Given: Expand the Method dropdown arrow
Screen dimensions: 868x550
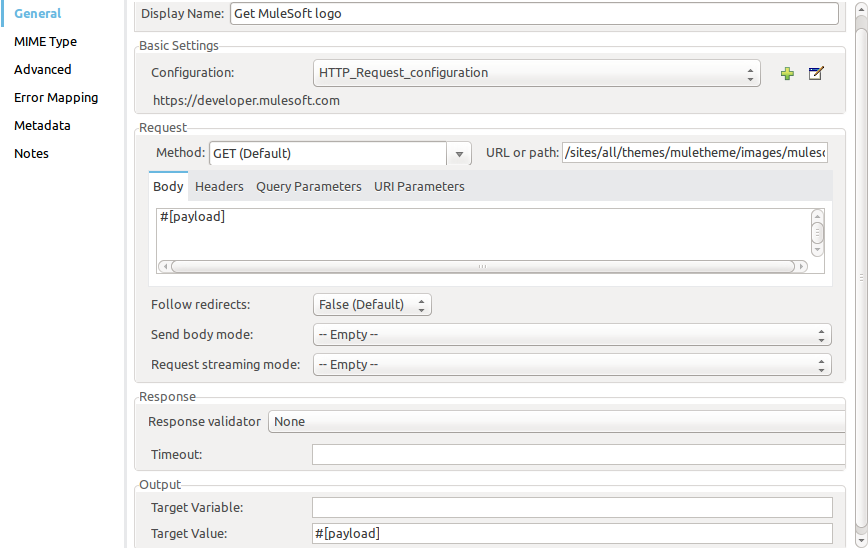Looking at the screenshot, I should click(459, 154).
